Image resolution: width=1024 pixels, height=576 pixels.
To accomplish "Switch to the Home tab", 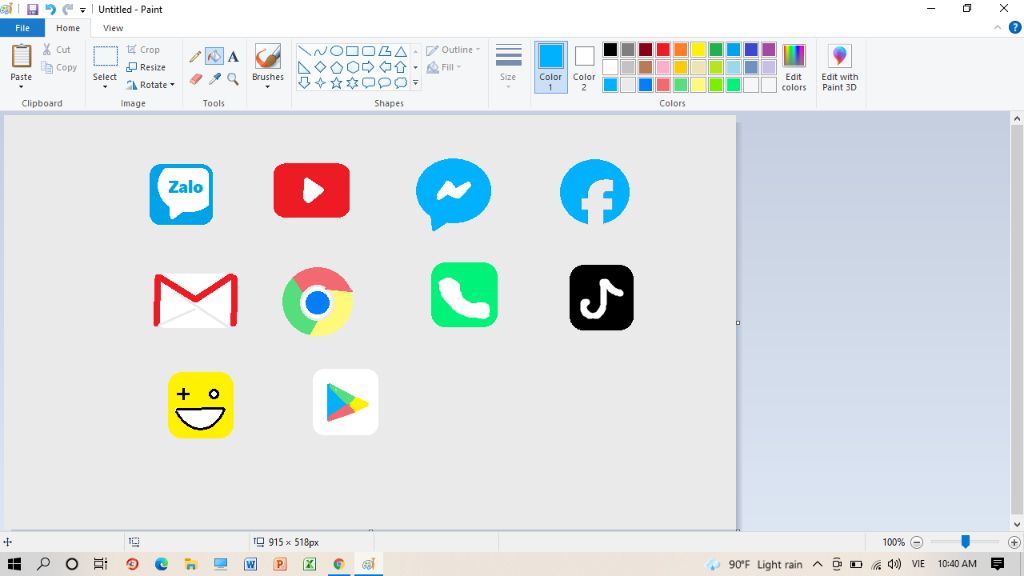I will (x=68, y=28).
